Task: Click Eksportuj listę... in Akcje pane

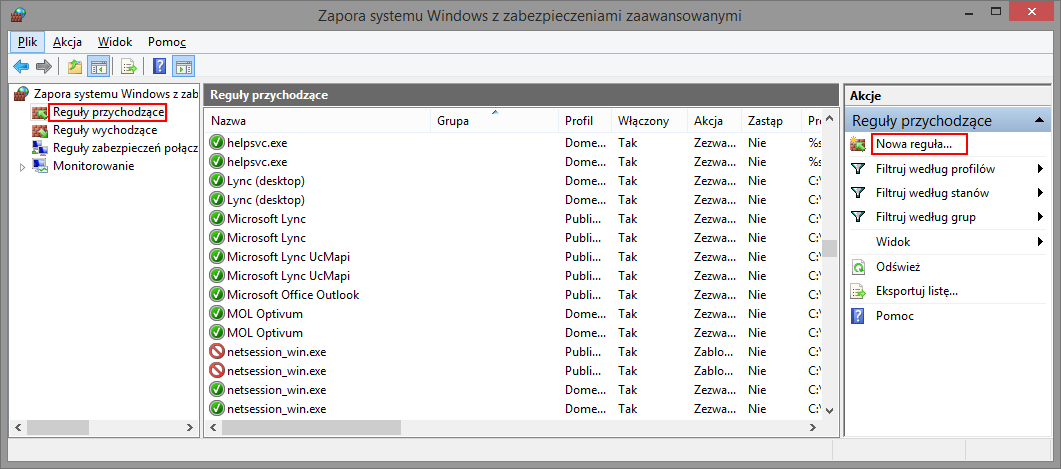Action: (x=916, y=291)
